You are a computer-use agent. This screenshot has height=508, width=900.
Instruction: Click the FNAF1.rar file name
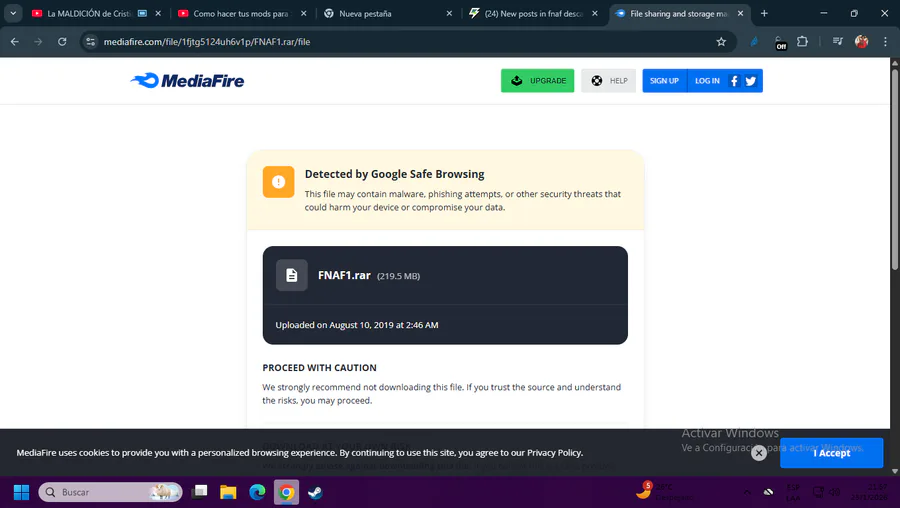pyautogui.click(x=344, y=276)
